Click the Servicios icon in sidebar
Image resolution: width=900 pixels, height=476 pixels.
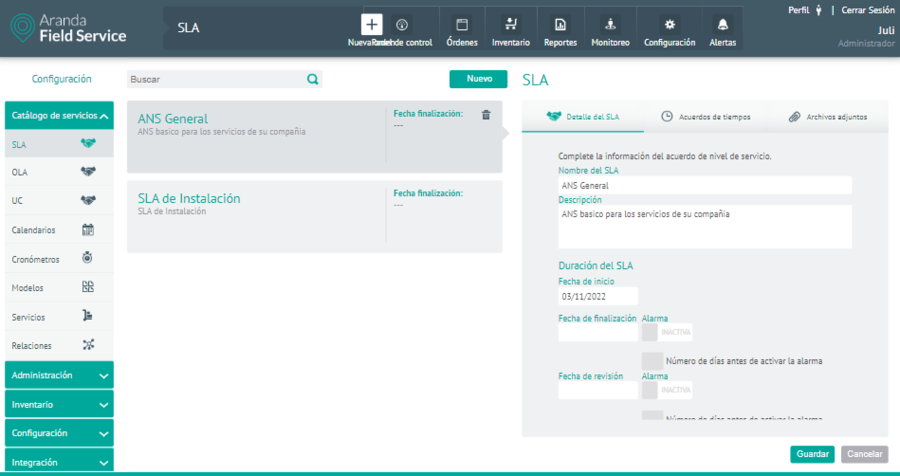[88, 316]
